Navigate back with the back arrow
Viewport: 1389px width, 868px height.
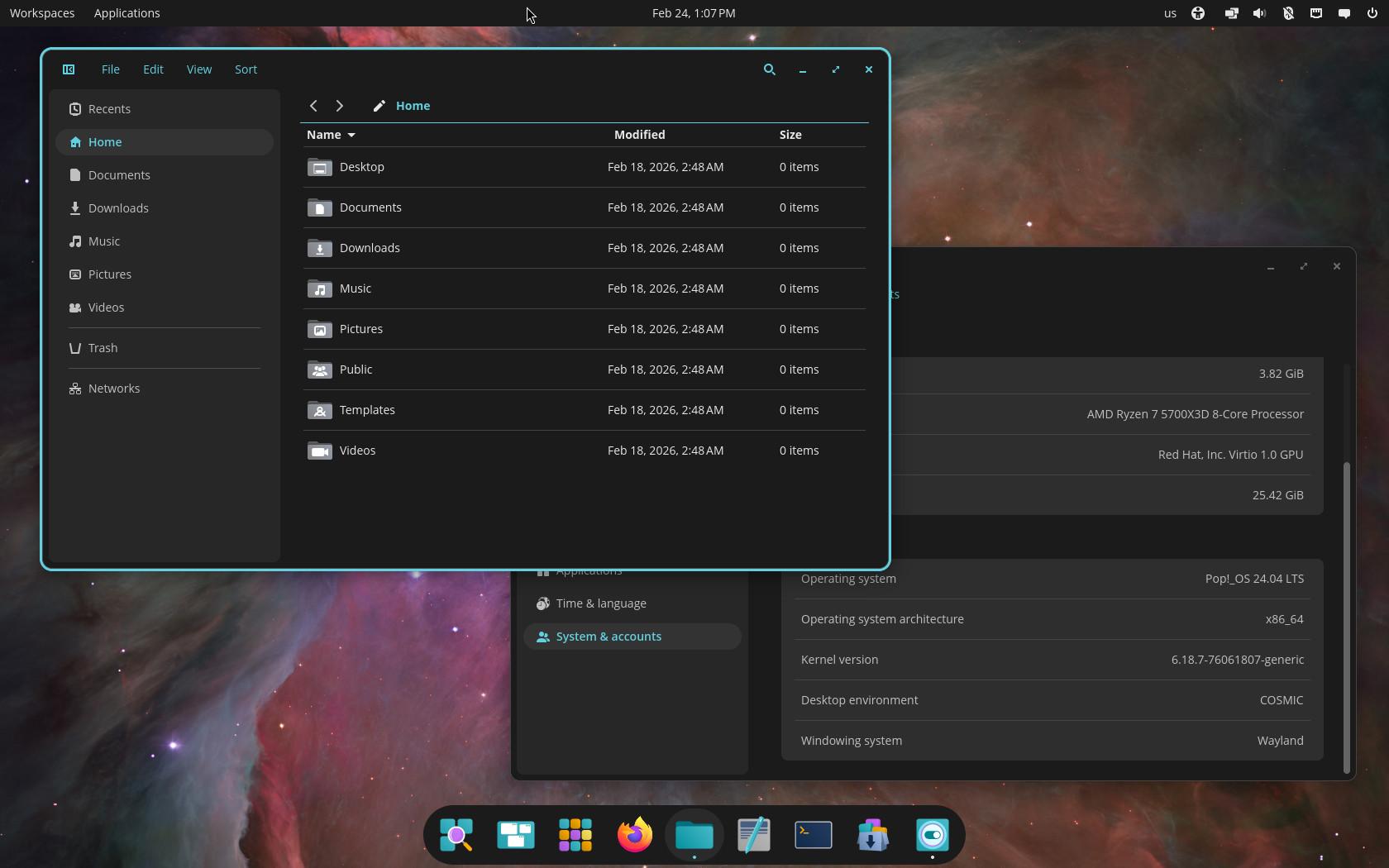313,106
